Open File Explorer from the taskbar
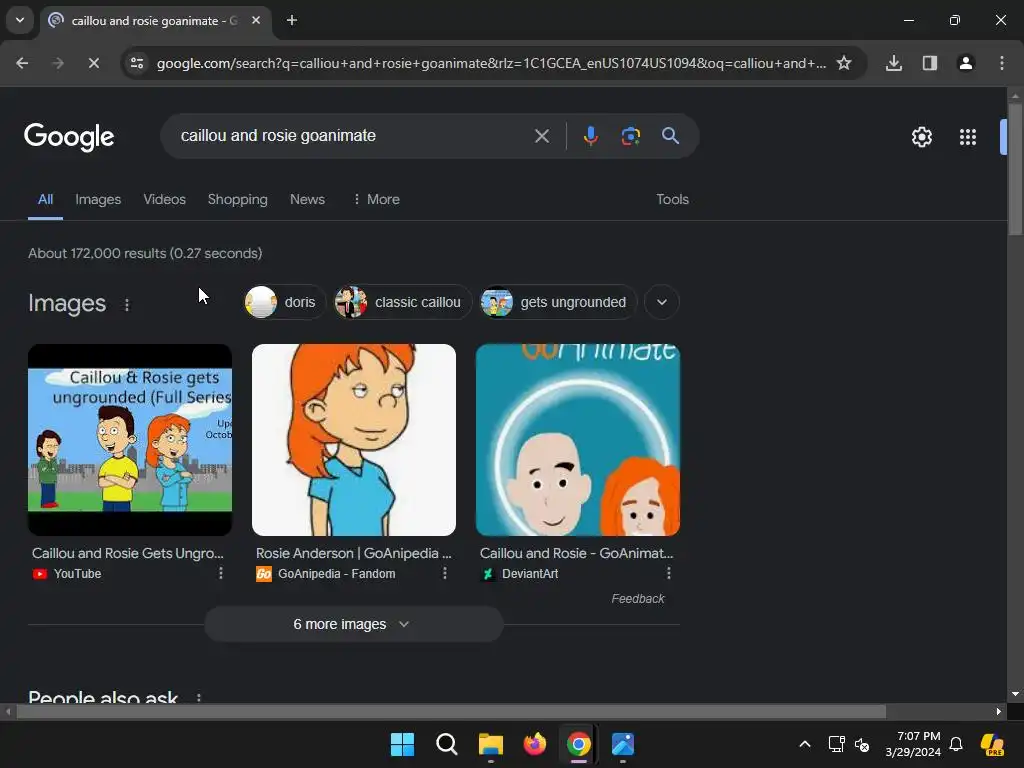The width and height of the screenshot is (1024, 768). 490,744
